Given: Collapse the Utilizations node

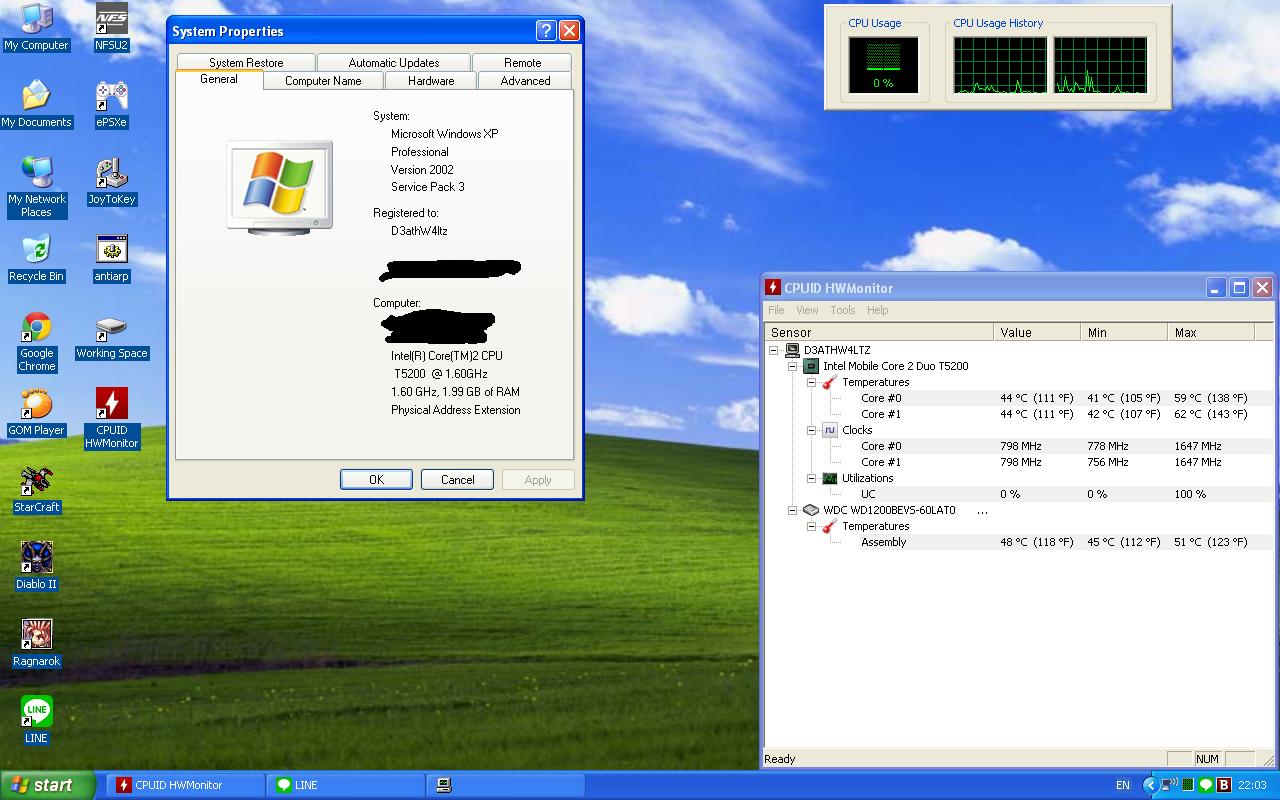Looking at the screenshot, I should click(811, 478).
